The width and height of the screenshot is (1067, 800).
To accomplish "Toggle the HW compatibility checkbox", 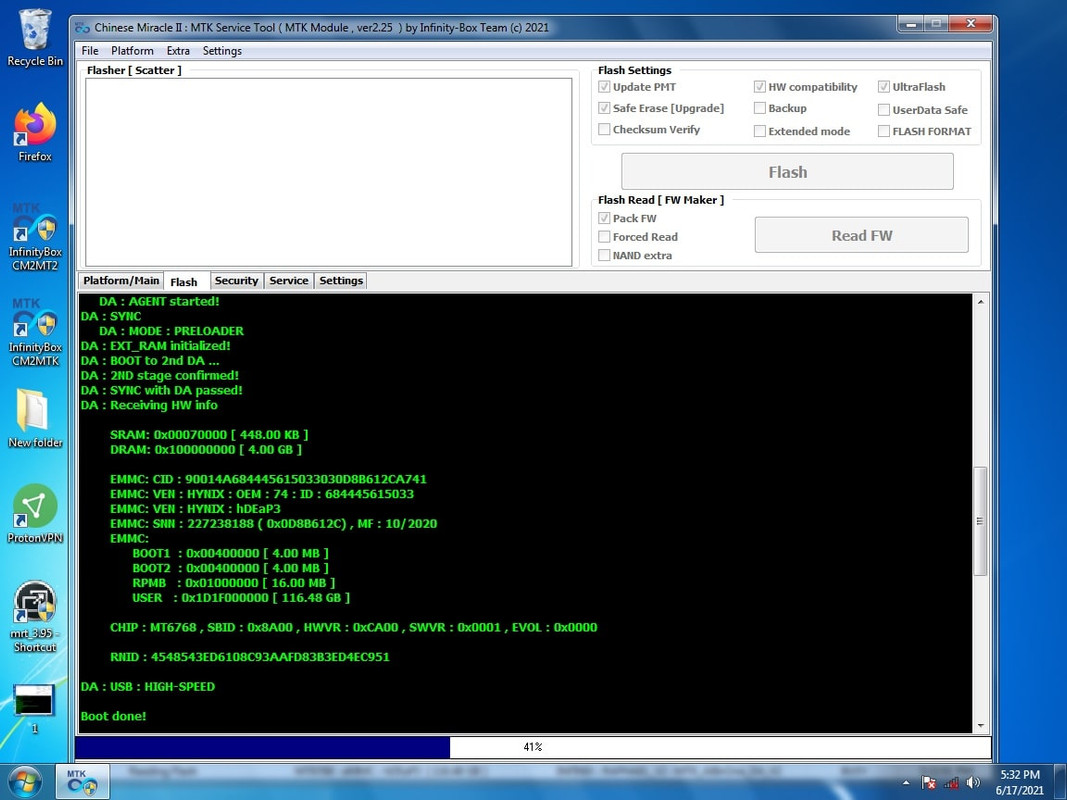I will pyautogui.click(x=760, y=87).
